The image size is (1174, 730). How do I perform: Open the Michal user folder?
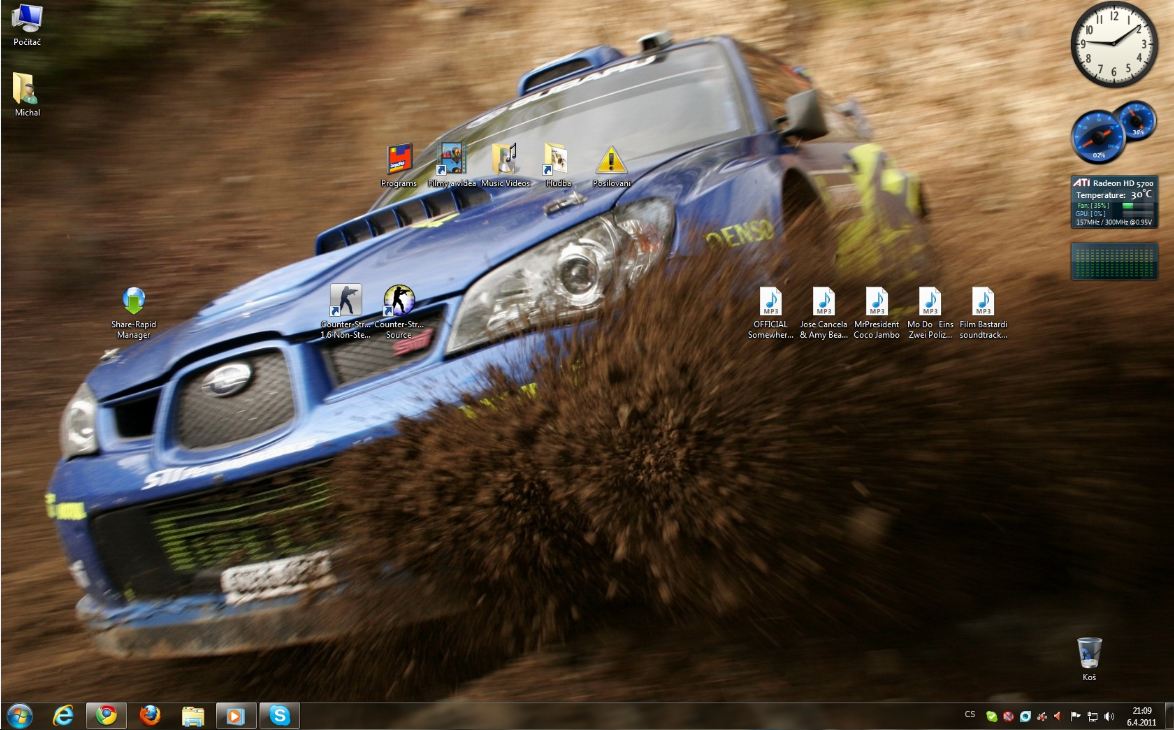click(27, 90)
